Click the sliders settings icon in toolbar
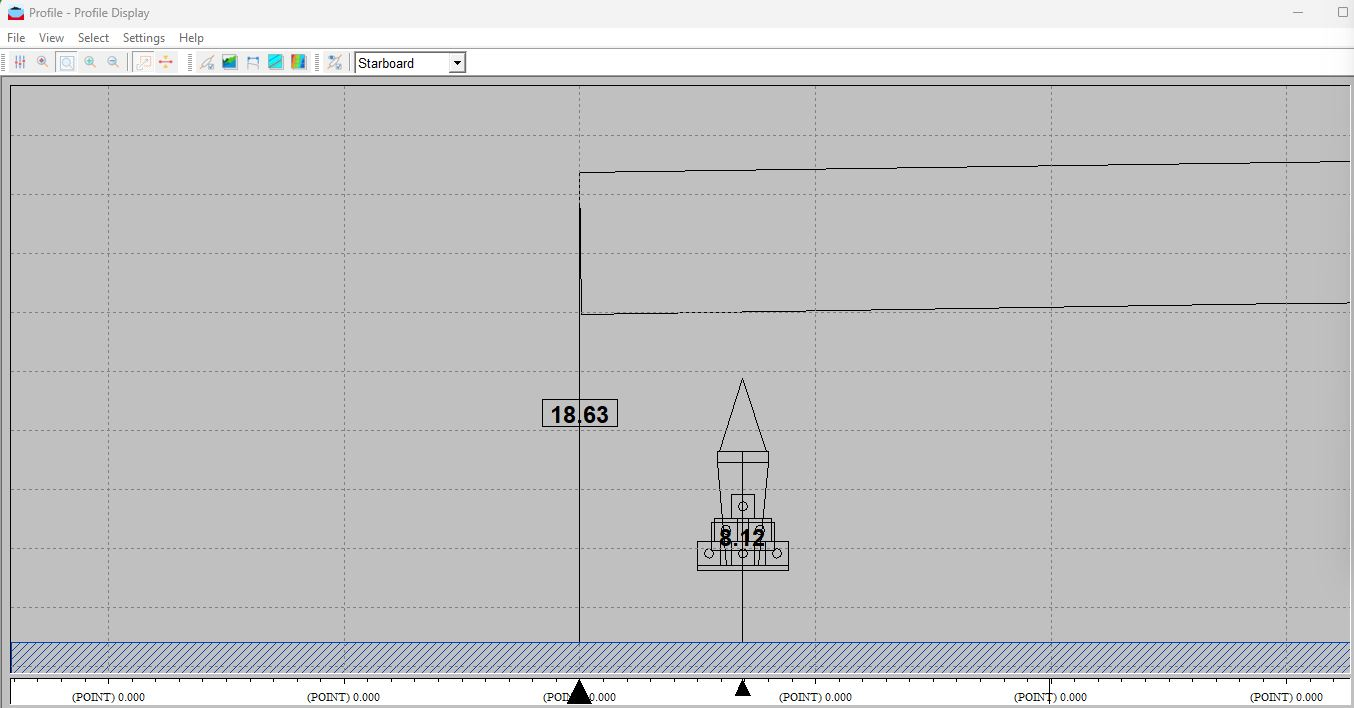Viewport: 1354px width, 708px height. point(20,62)
